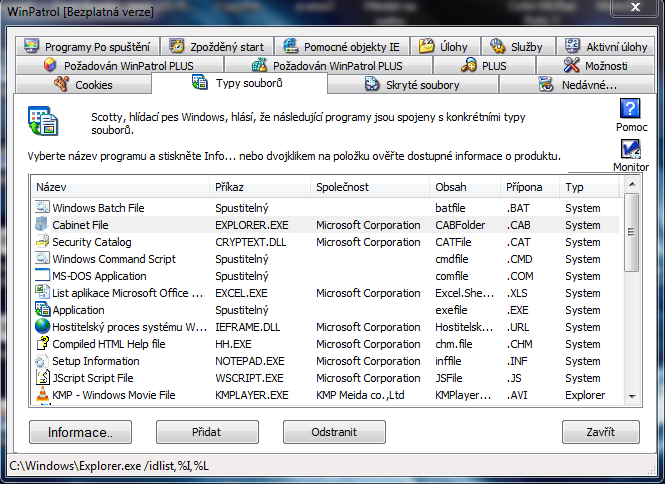Switch to Zpožděný start tab
This screenshot has height=484, width=665.
[x=217, y=46]
